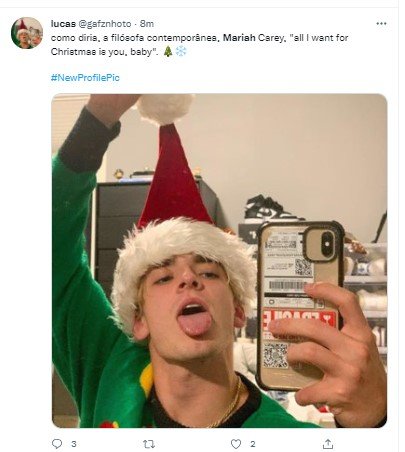
Task: Expand the attached mirror selfie photo
Action: click(219, 261)
